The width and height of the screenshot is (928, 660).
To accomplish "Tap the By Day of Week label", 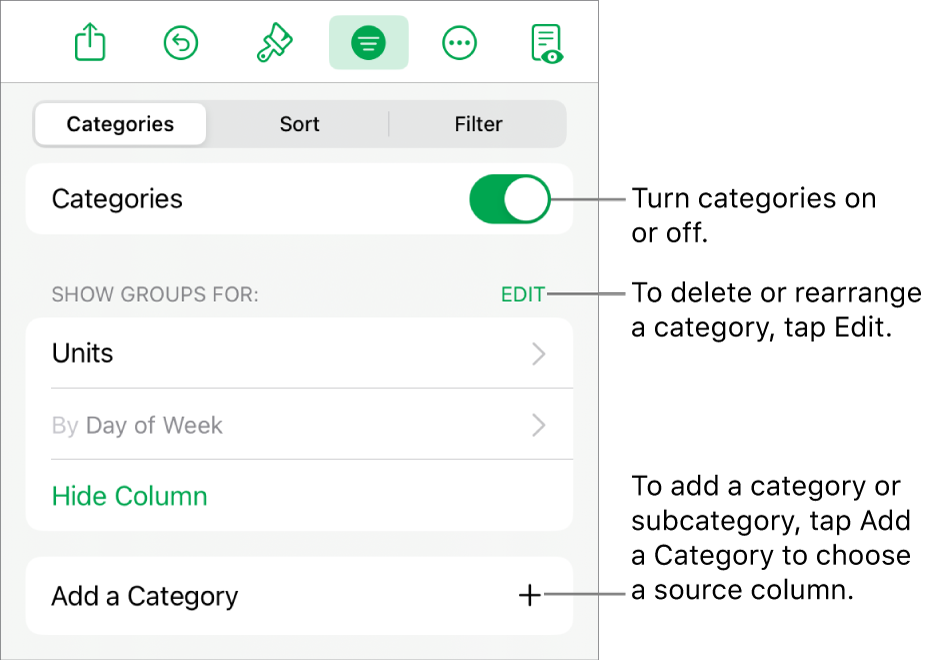I will [137, 426].
